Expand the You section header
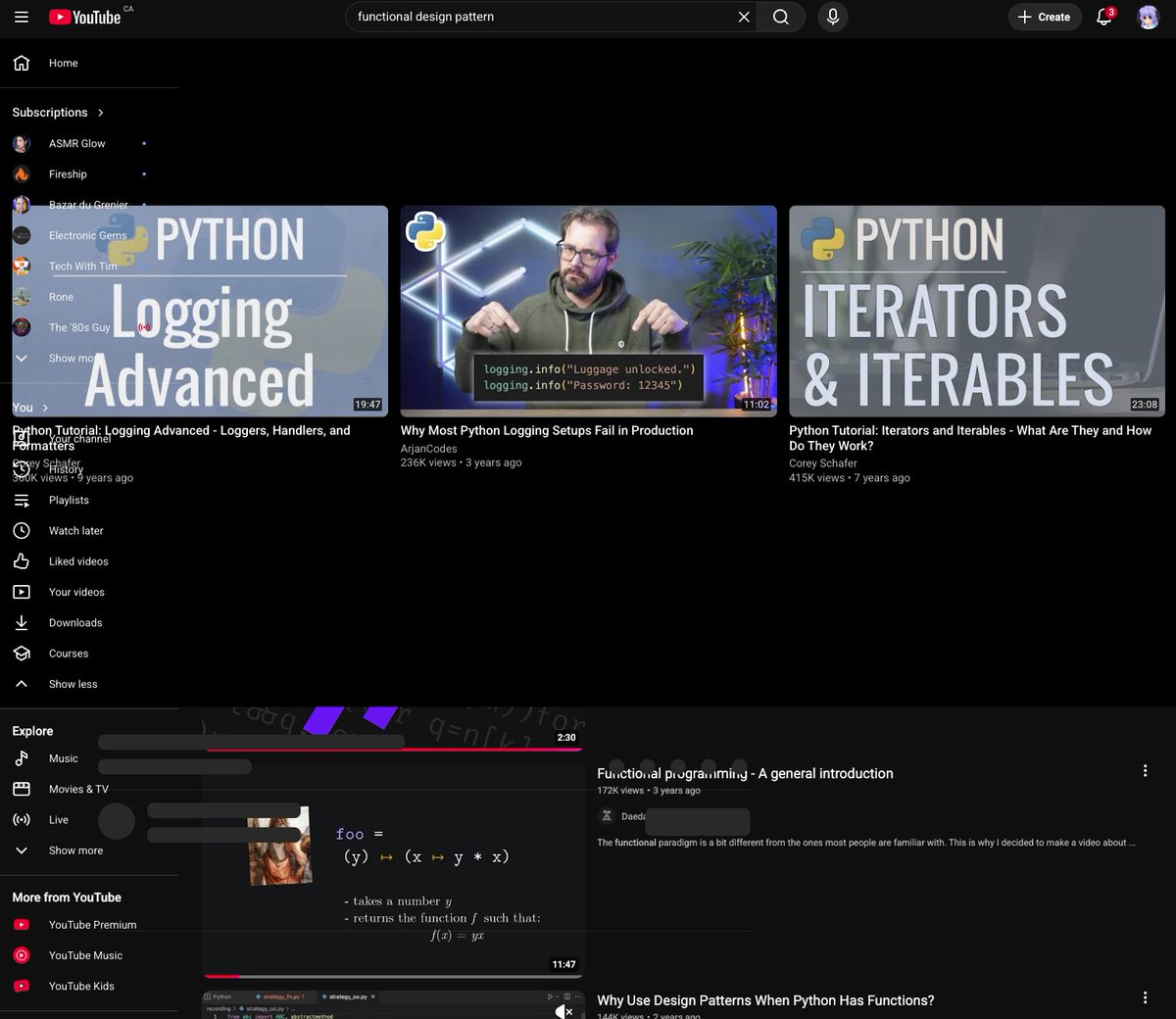The width and height of the screenshot is (1176, 1019). point(30,408)
